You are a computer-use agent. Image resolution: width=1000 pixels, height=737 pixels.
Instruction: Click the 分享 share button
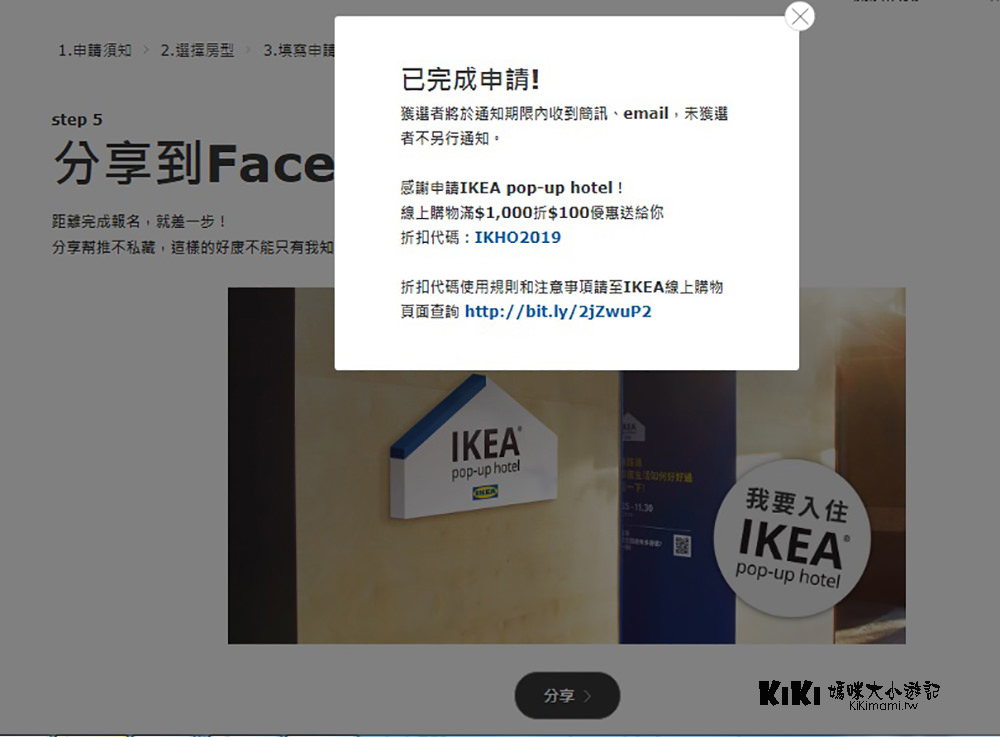tap(567, 696)
